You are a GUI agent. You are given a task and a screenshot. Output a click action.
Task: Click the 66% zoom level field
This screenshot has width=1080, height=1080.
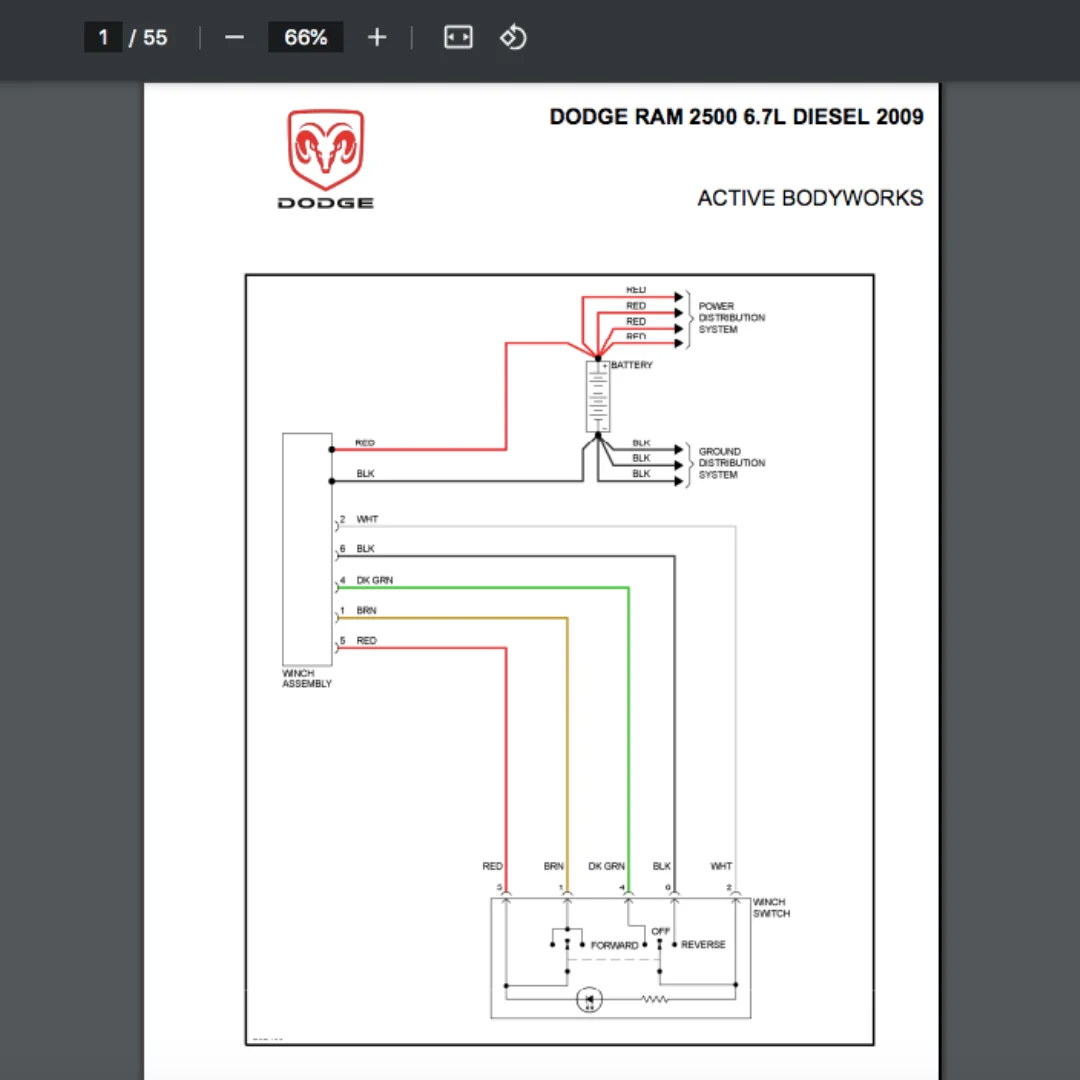coord(306,37)
